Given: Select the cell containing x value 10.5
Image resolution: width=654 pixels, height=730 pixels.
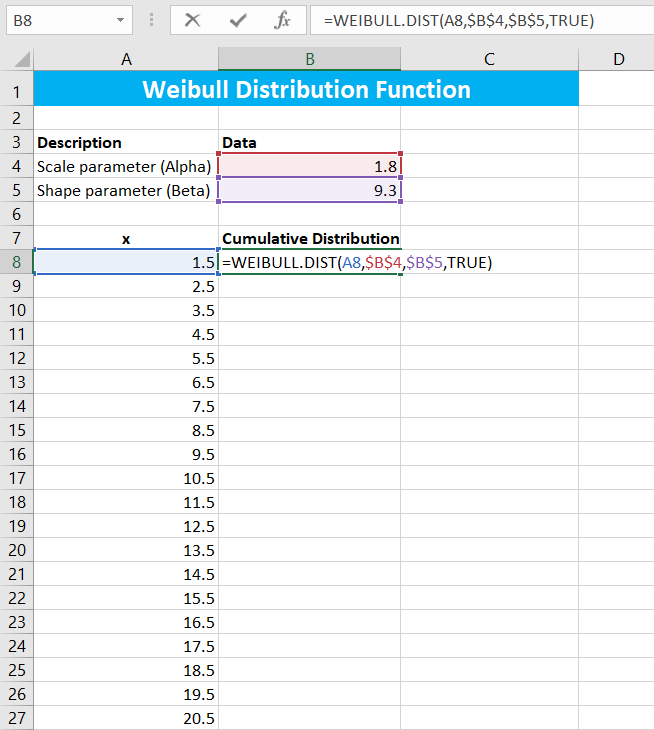Looking at the screenshot, I should (x=126, y=478).
